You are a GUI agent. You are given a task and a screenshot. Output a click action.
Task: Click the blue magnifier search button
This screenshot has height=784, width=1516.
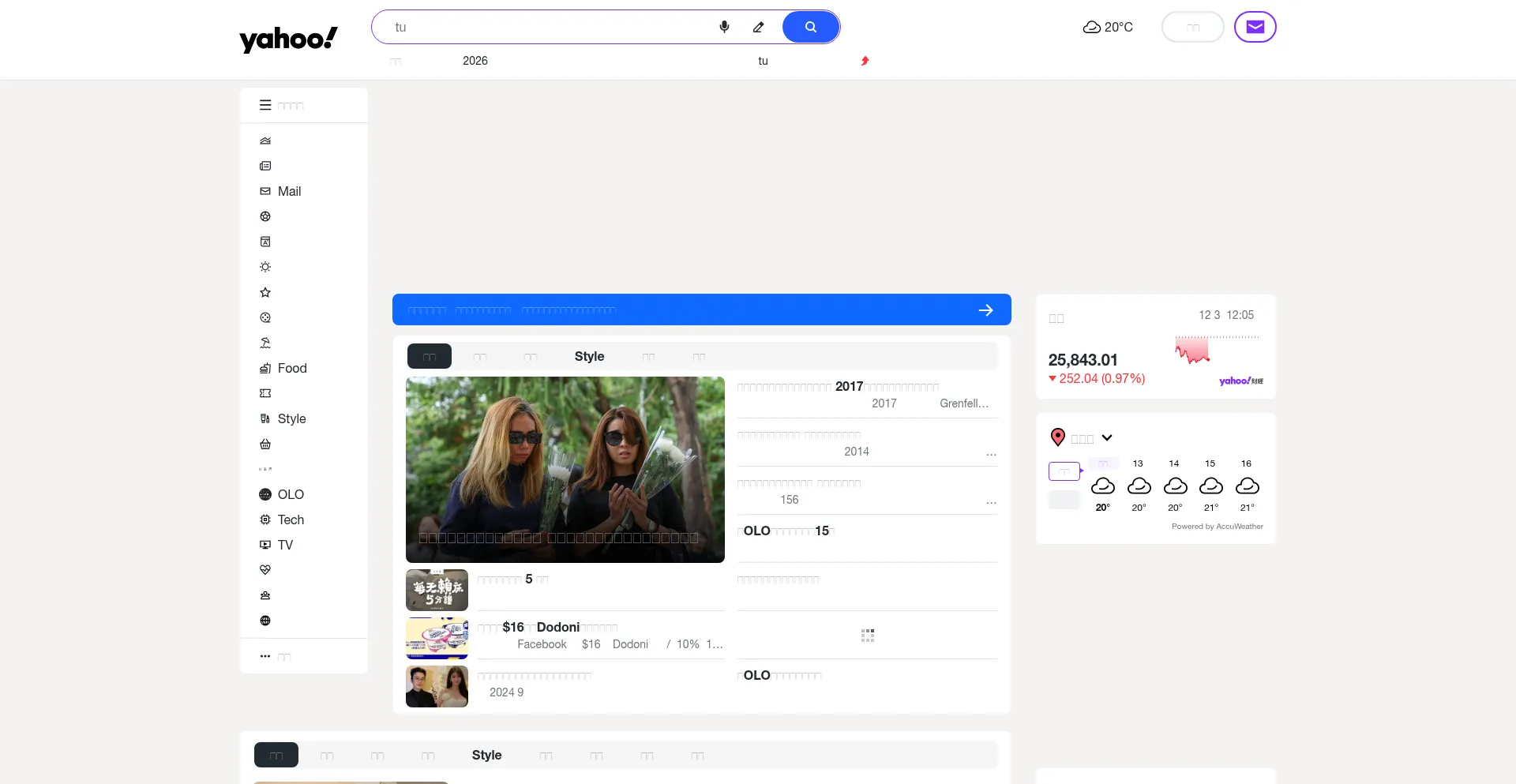810,27
